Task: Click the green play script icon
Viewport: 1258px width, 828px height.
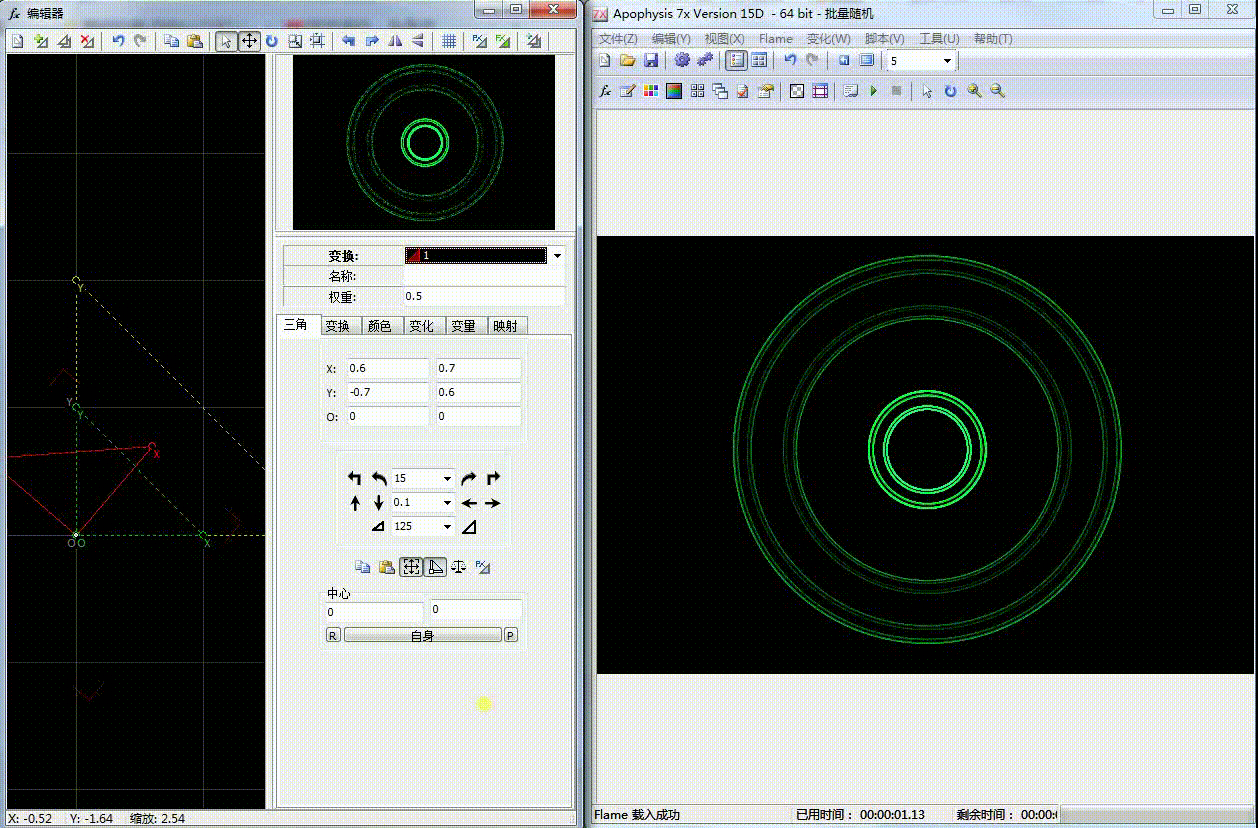Action: coord(874,91)
